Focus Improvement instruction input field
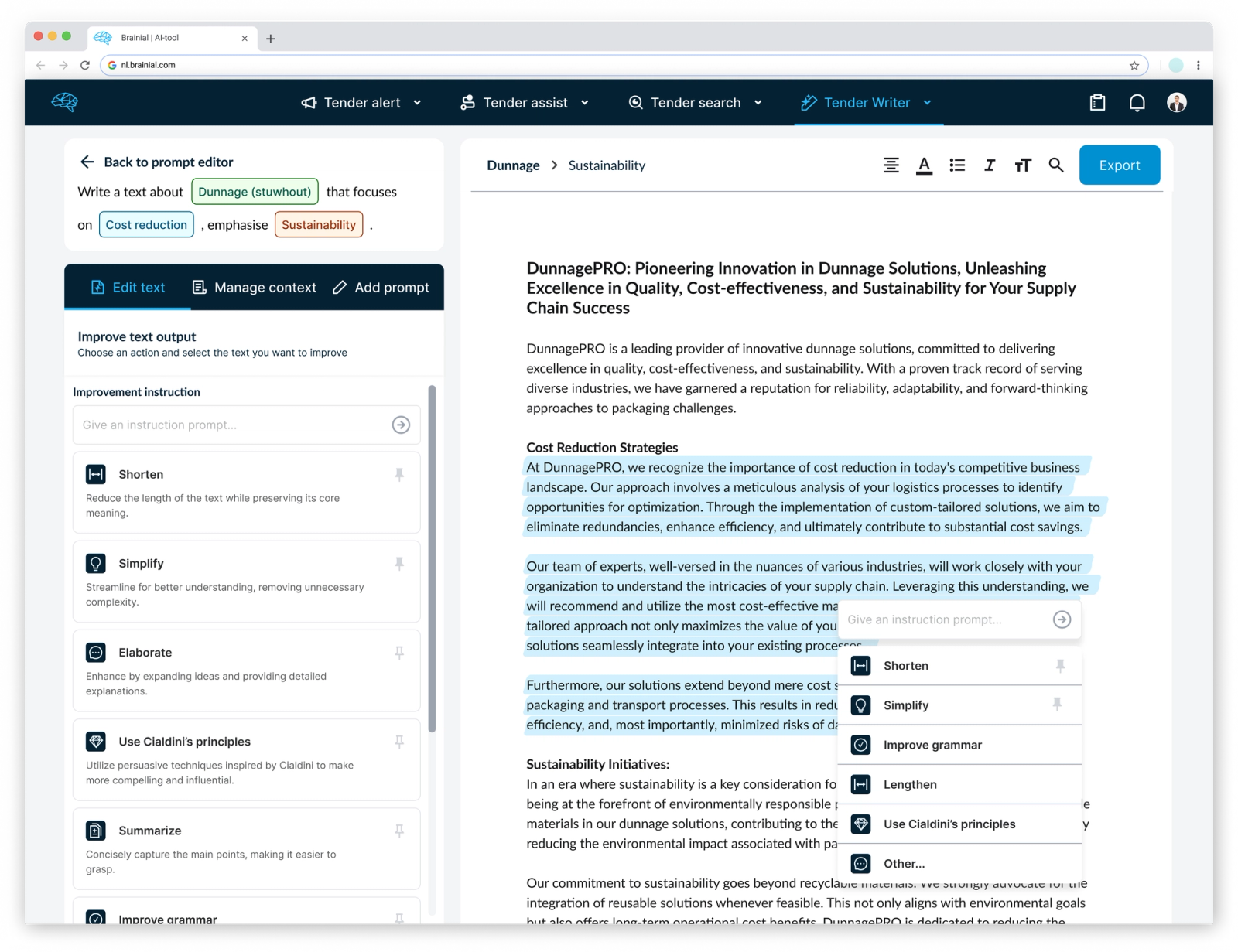The width and height of the screenshot is (1238, 952). click(x=246, y=425)
